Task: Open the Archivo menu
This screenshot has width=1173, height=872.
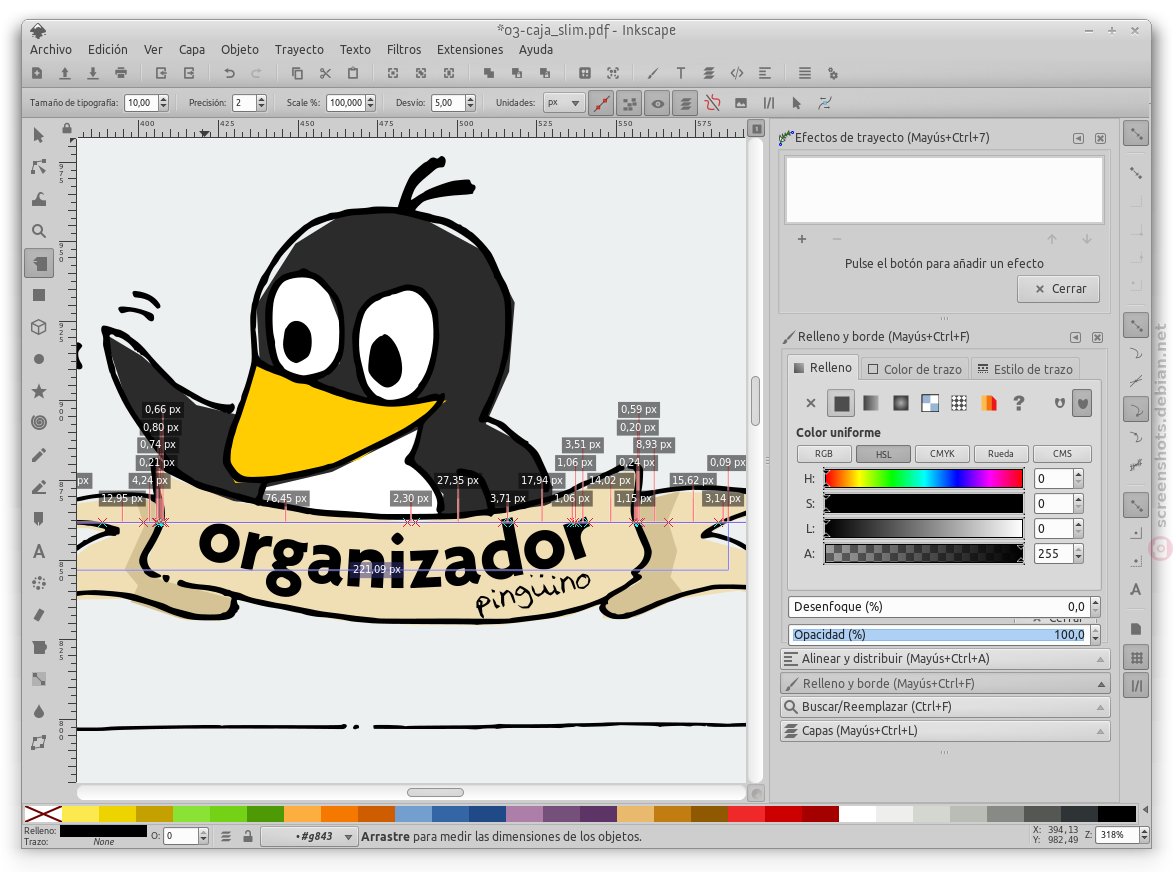Action: pyautogui.click(x=51, y=49)
